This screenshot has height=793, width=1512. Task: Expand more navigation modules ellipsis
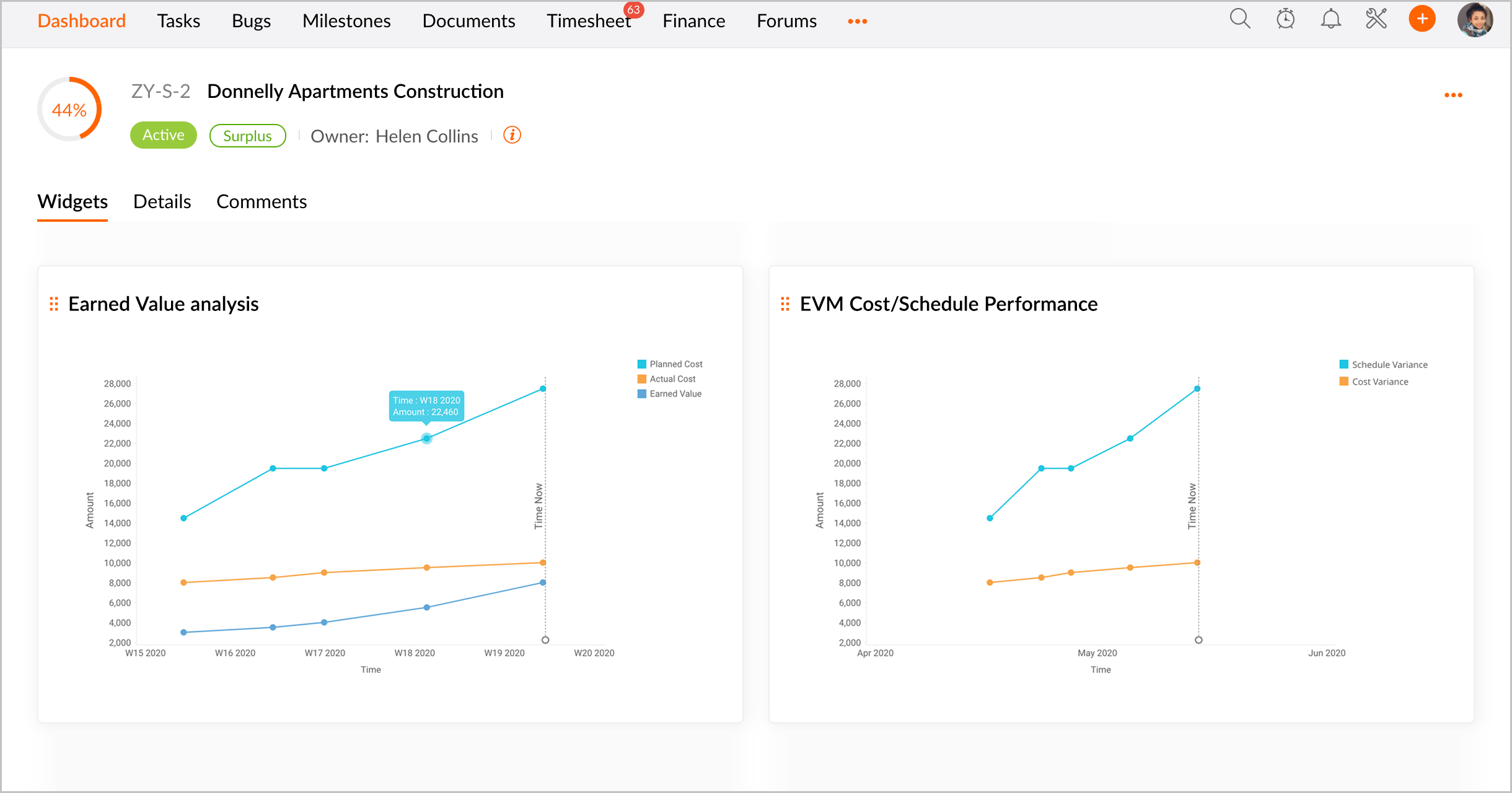tap(858, 21)
